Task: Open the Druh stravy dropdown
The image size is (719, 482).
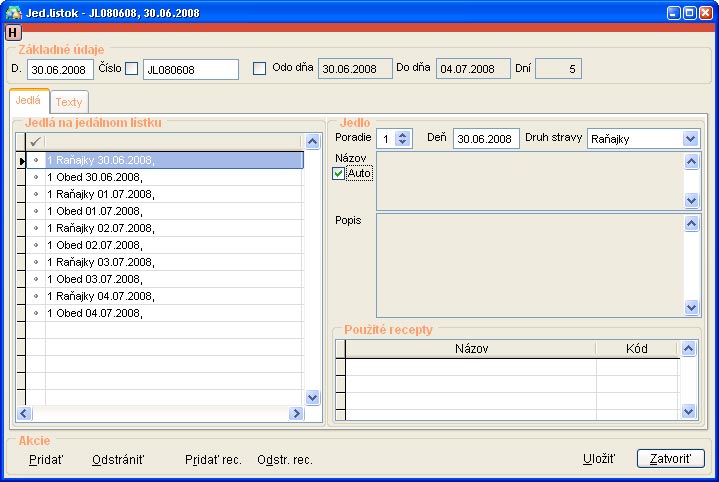Action: pos(690,139)
